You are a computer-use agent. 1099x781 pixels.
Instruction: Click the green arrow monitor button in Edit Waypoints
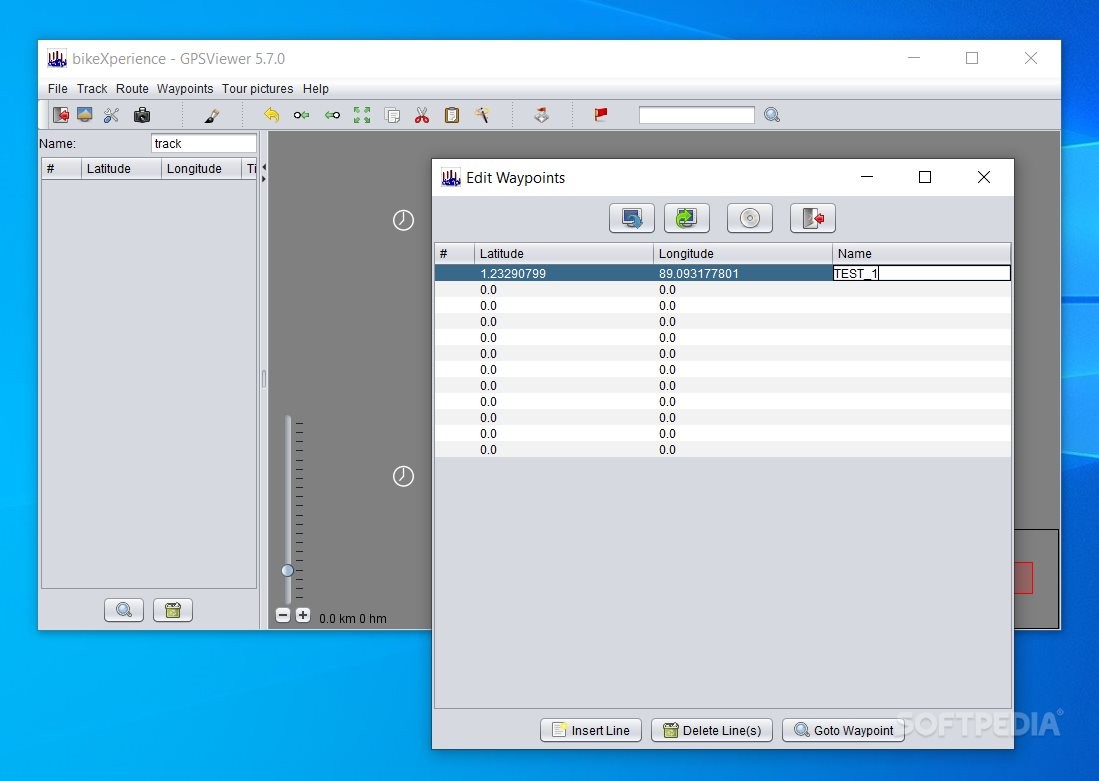[686, 218]
